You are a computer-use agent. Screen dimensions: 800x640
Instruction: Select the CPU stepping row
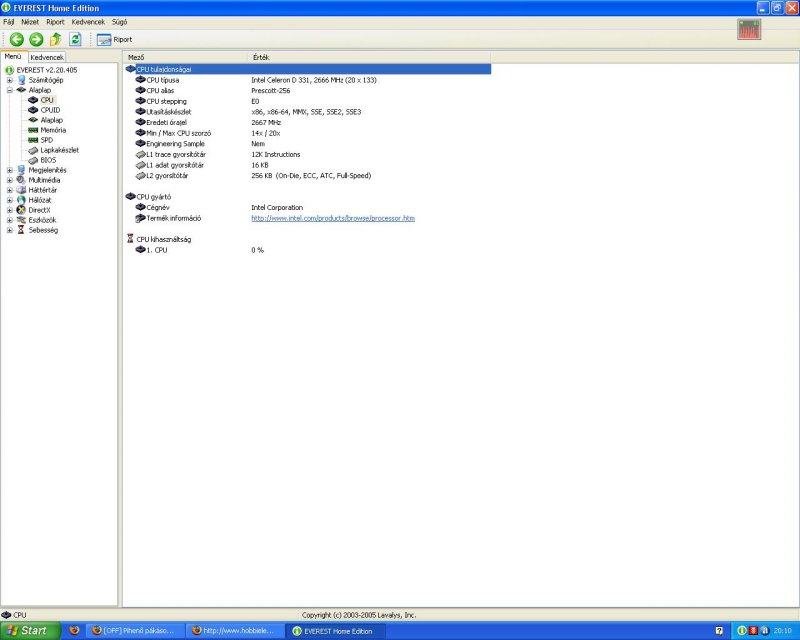308,102
